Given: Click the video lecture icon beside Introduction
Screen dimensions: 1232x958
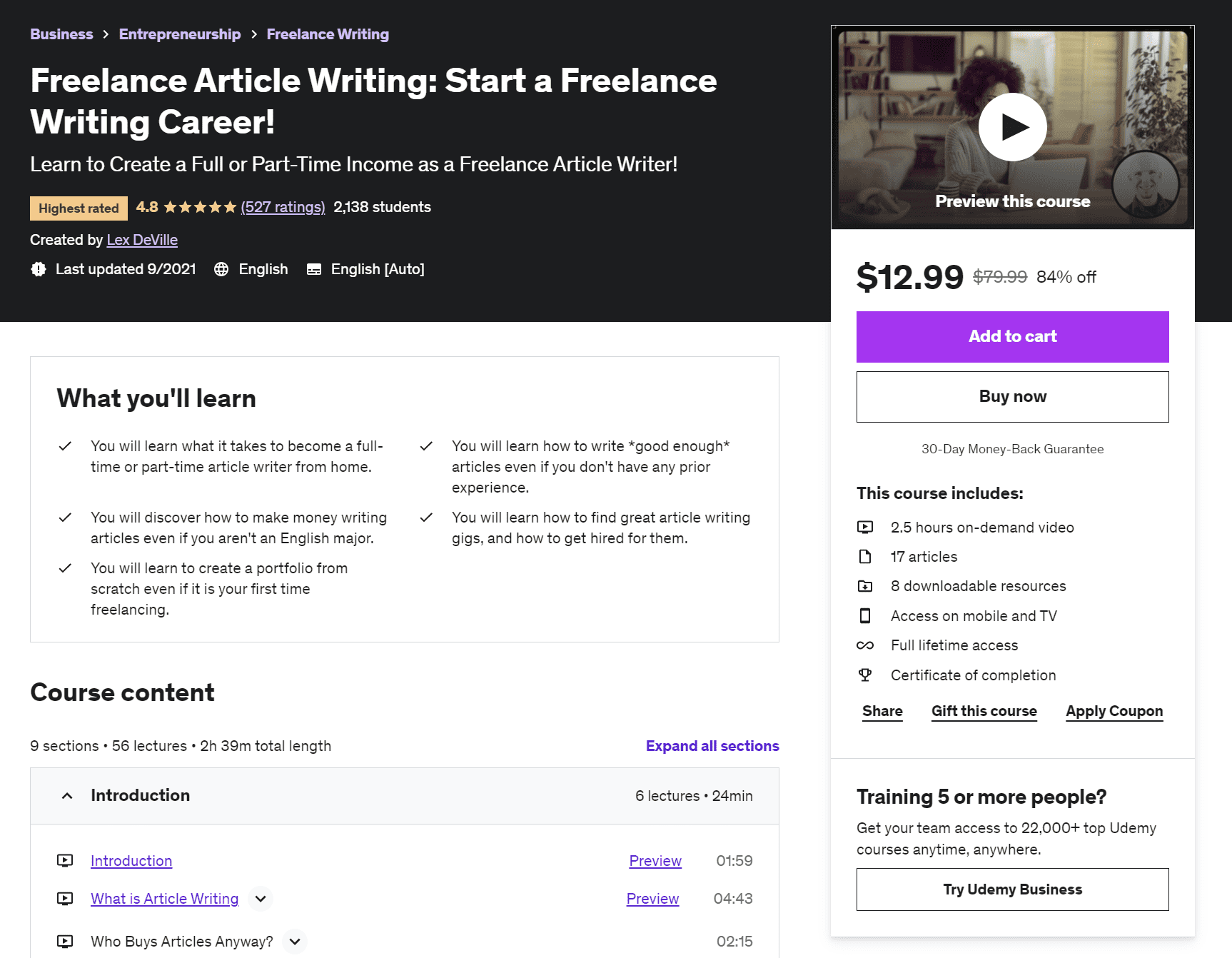Looking at the screenshot, I should click(x=65, y=861).
